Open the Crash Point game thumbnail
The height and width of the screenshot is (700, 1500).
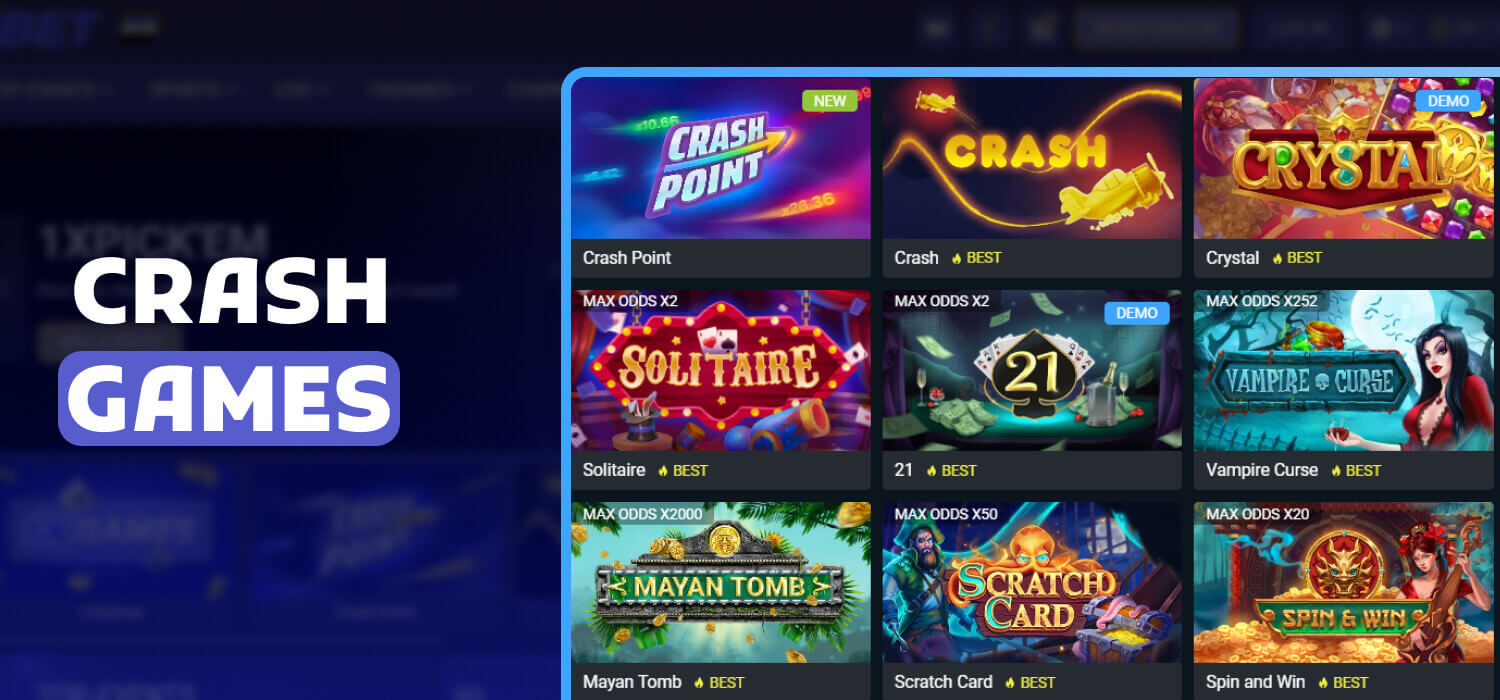click(x=721, y=158)
